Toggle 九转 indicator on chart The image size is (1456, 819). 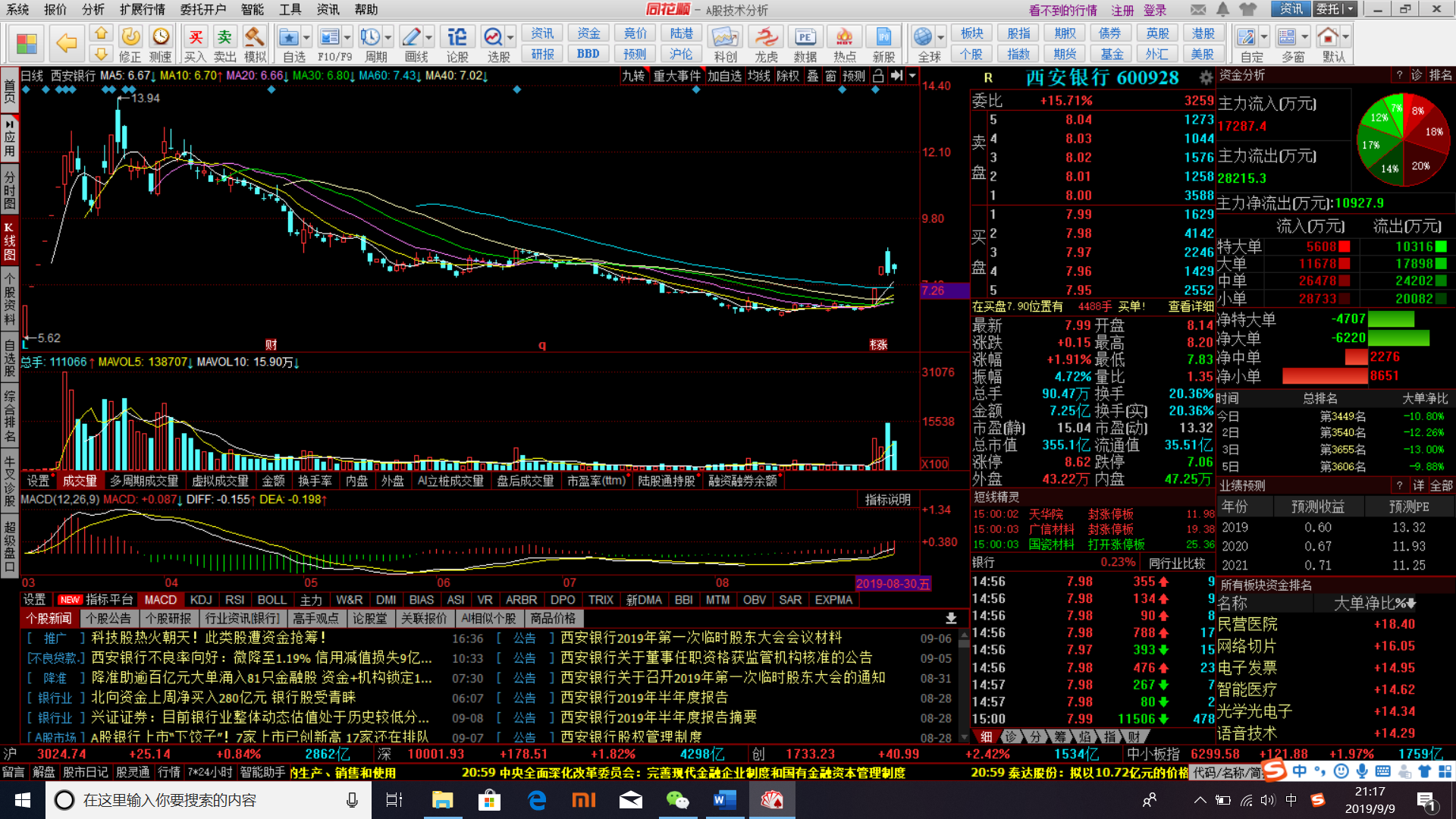pyautogui.click(x=633, y=76)
